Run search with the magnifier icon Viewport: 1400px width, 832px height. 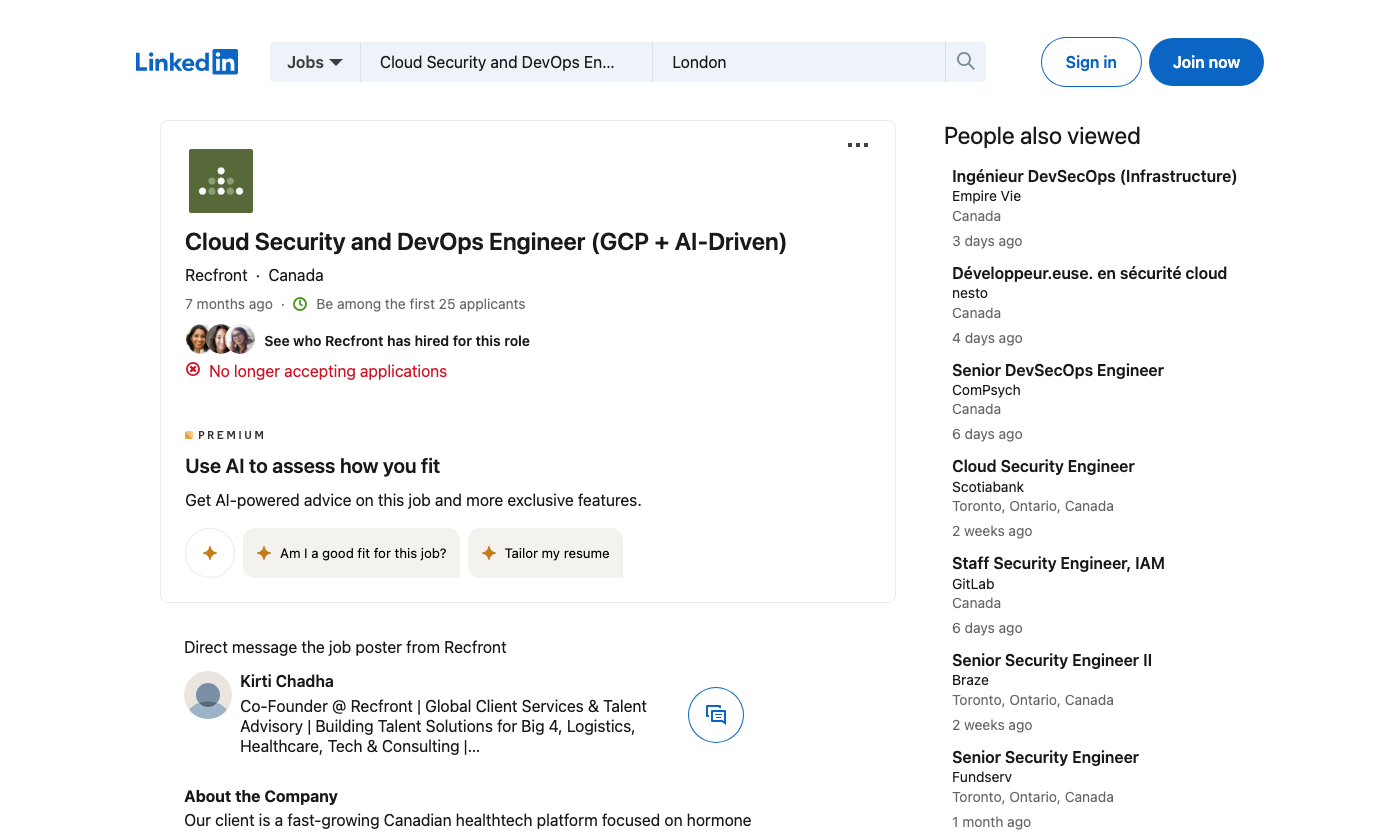965,62
